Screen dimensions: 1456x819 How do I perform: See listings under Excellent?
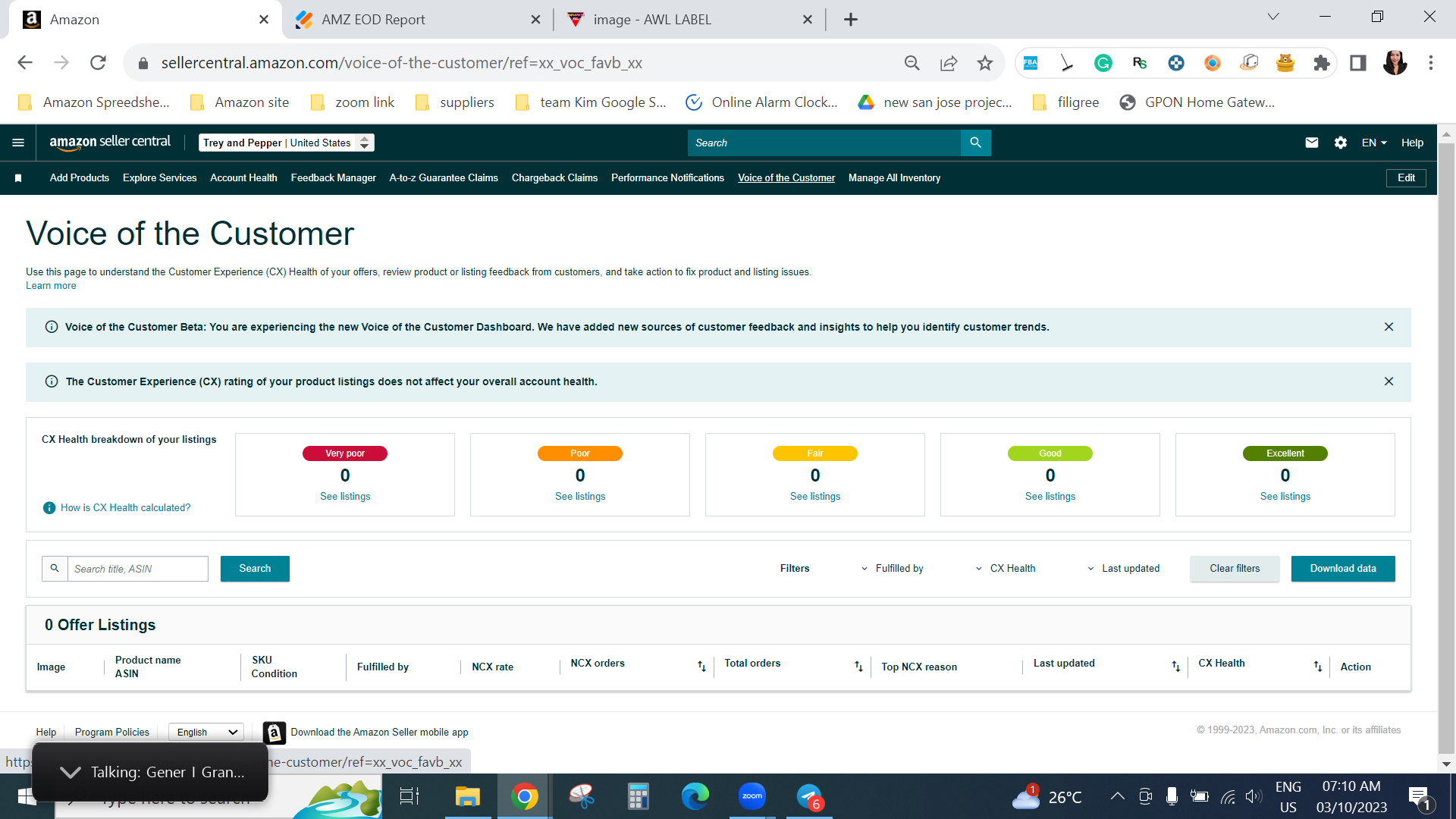click(1285, 497)
